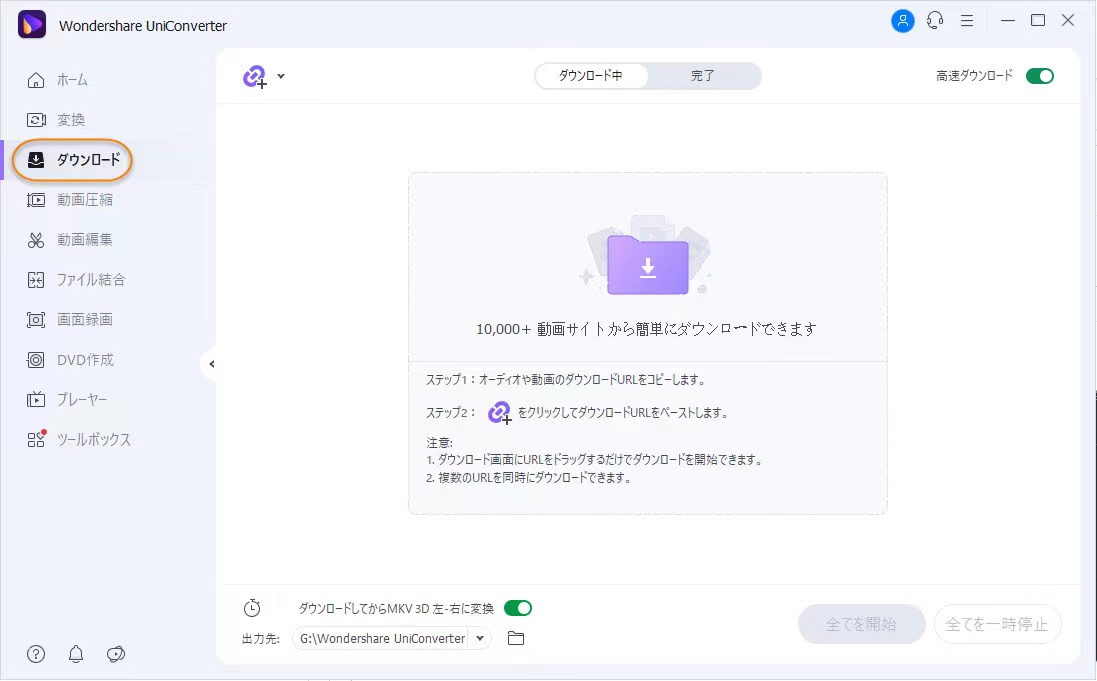Click the link icon in ステップ2 instructions
1097x681 pixels.
(499, 412)
